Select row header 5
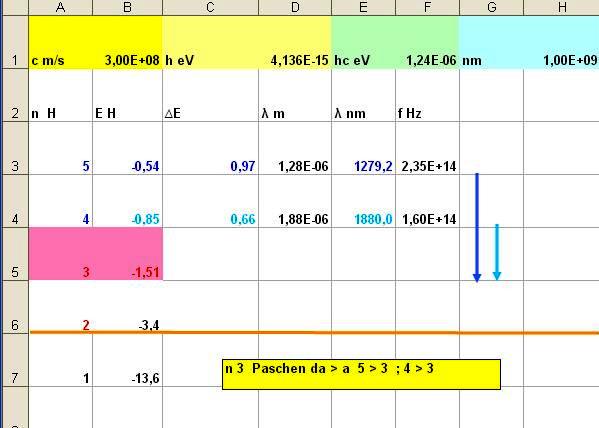This screenshot has width=599, height=428. [15, 254]
